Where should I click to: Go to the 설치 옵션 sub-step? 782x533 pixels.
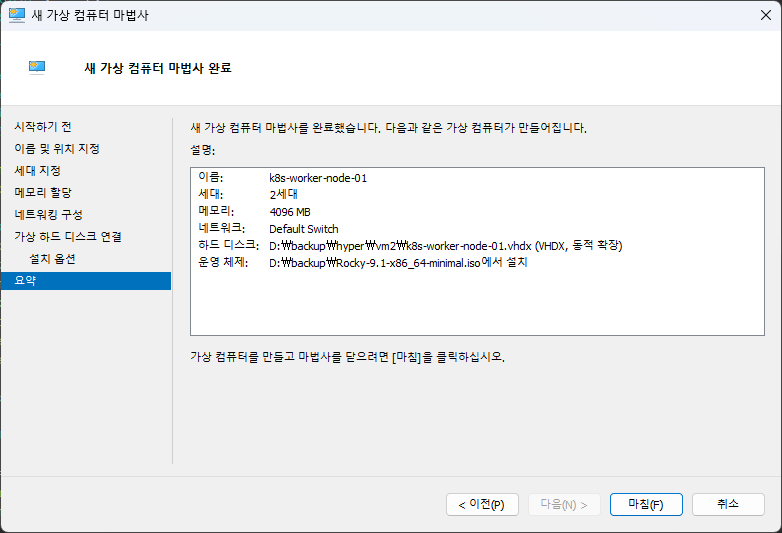52,259
